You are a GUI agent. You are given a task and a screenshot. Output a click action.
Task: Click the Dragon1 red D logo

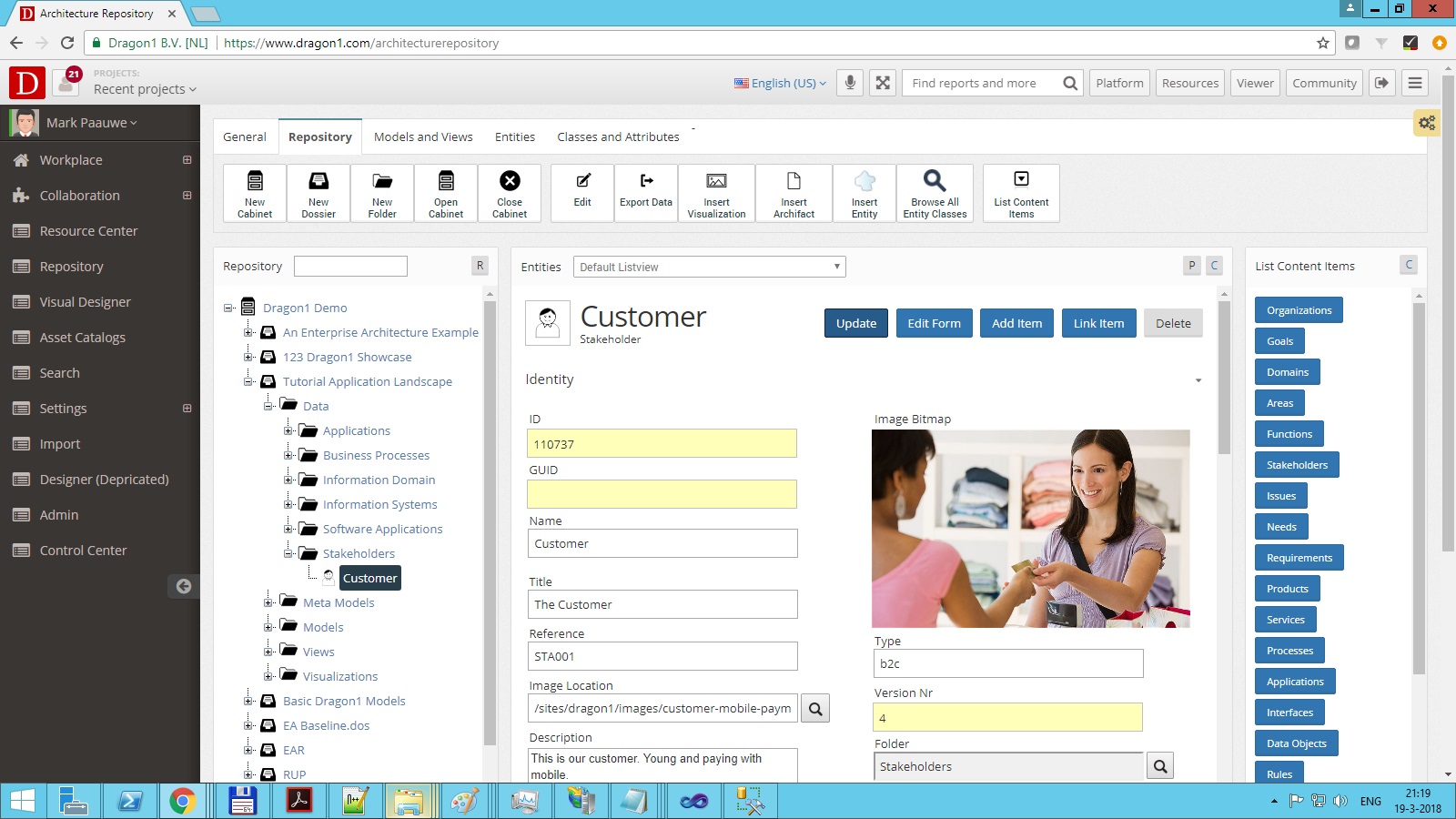pos(27,84)
